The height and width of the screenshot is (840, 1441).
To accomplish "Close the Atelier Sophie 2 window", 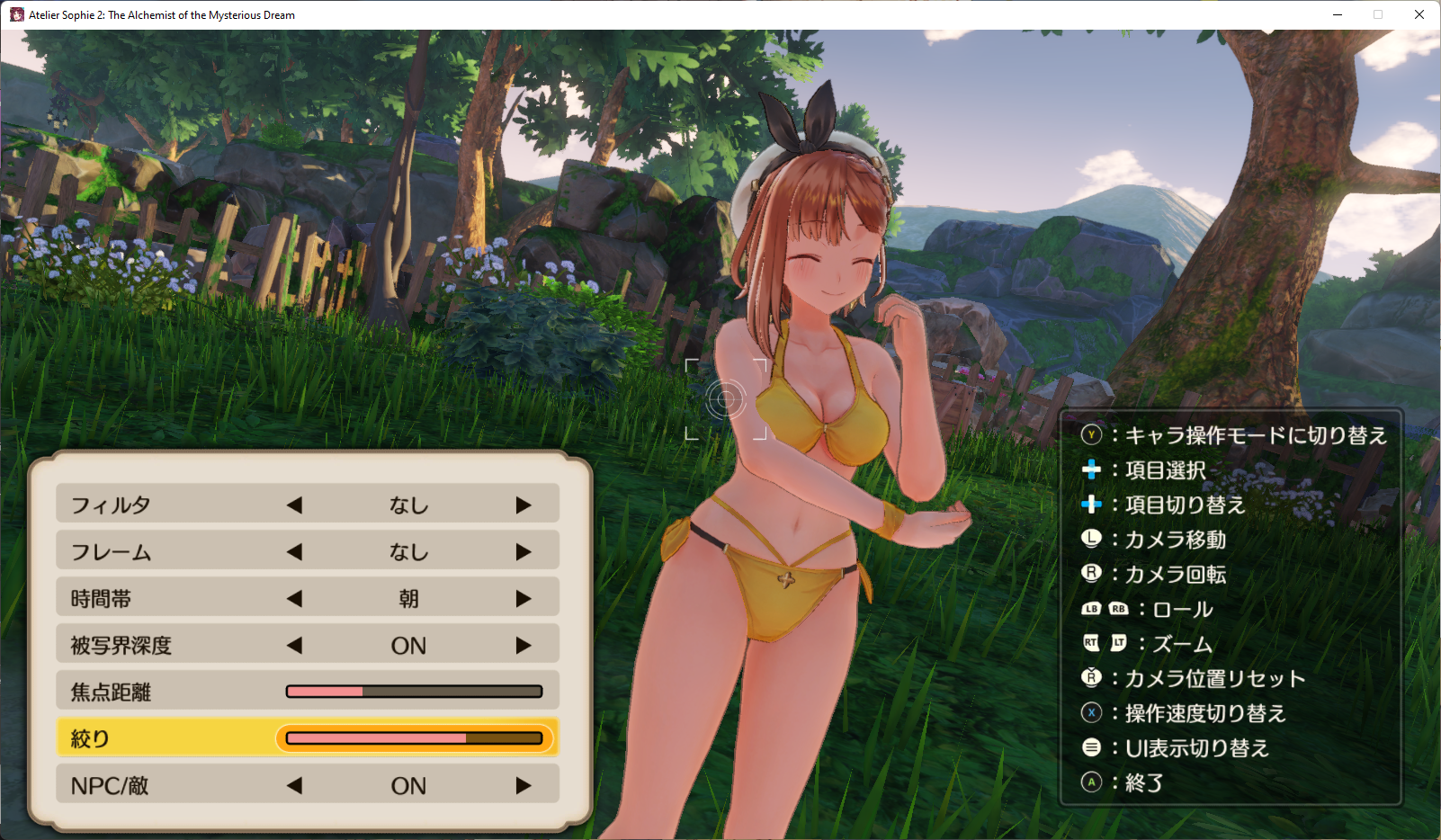I will pyautogui.click(x=1419, y=14).
